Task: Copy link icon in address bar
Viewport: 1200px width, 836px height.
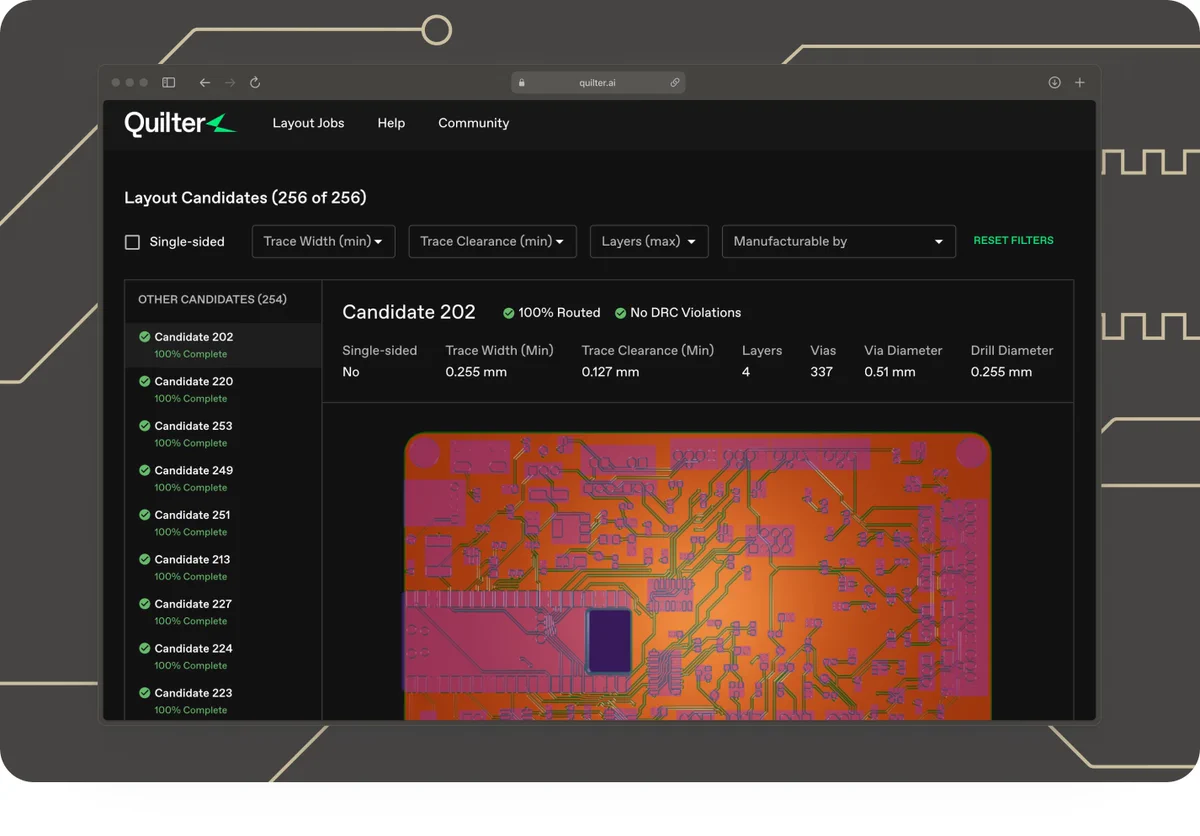Action: coord(675,83)
